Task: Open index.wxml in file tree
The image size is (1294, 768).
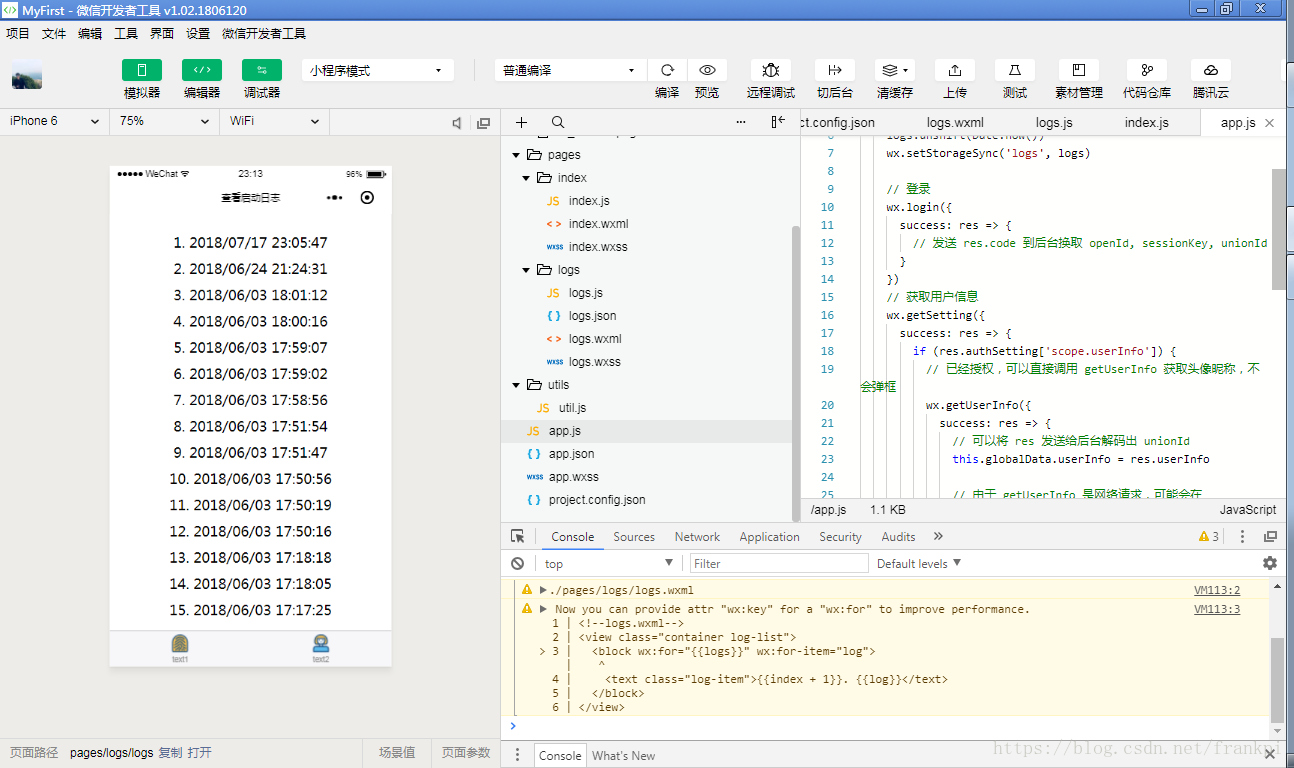Action: point(598,224)
